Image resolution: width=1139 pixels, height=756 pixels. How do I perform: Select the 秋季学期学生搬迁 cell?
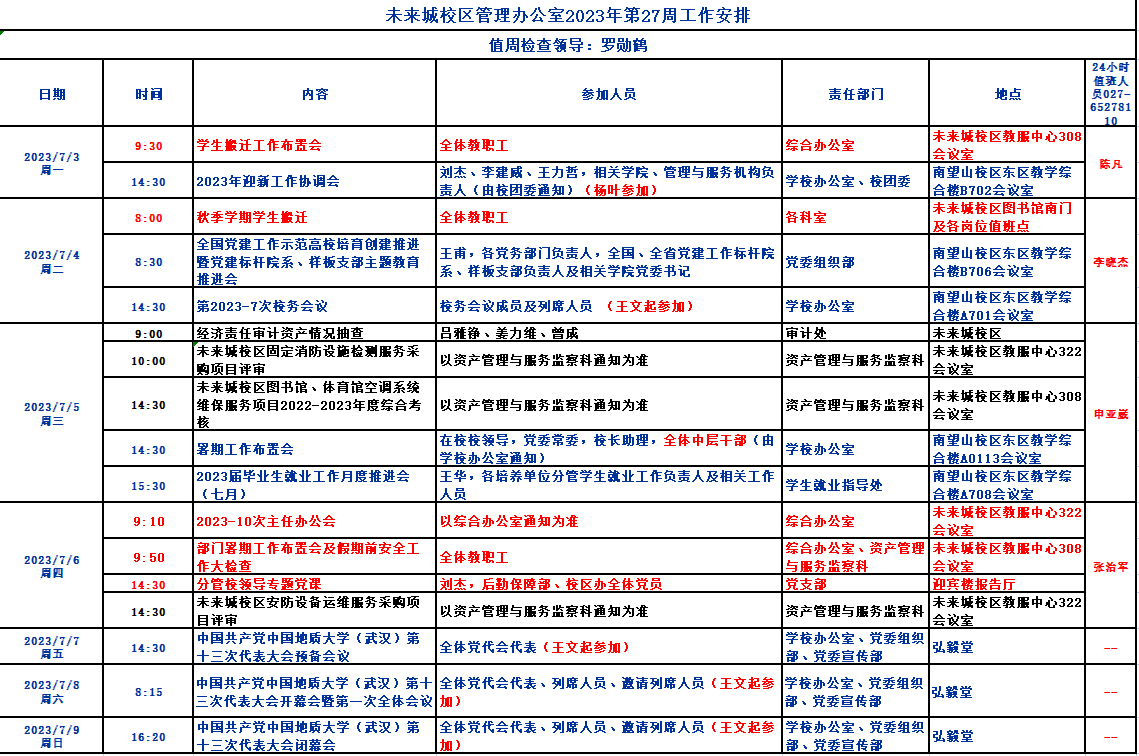coord(315,217)
